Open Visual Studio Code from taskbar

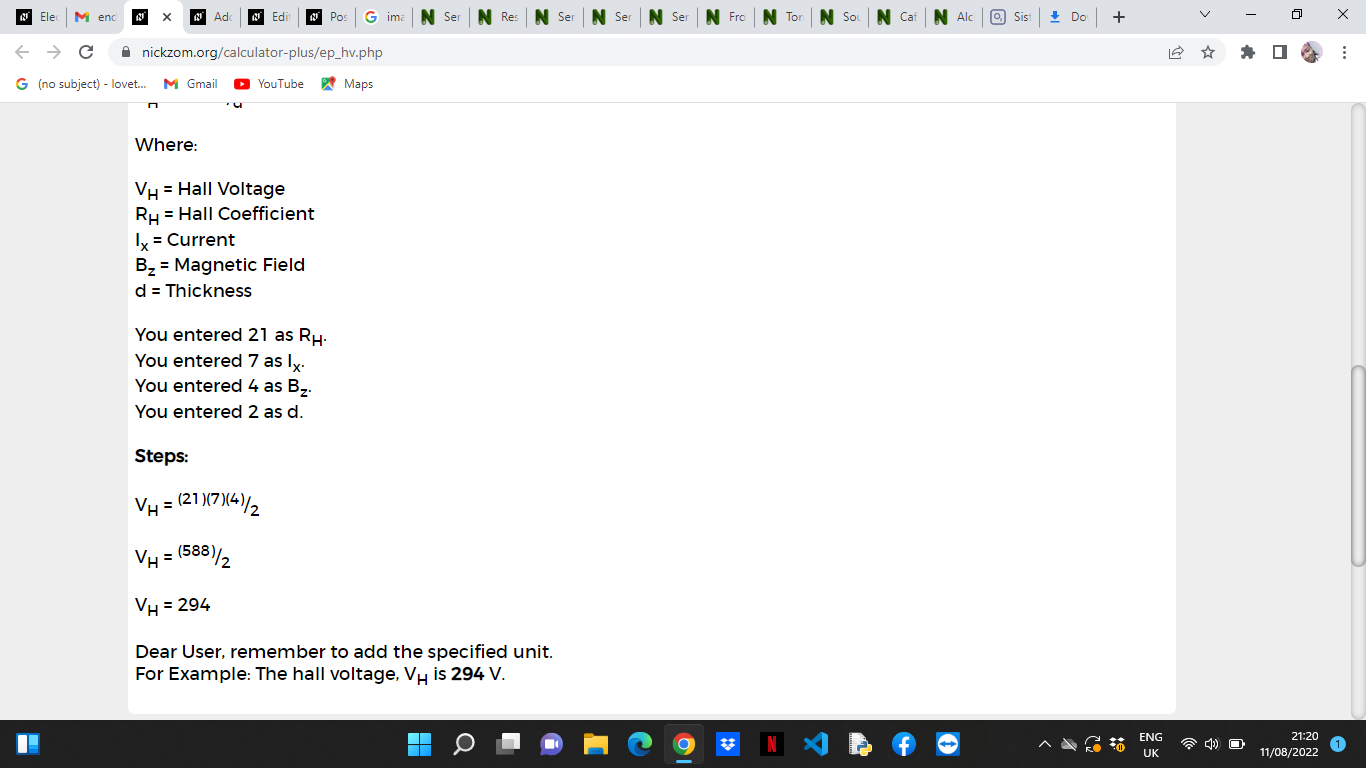[816, 744]
